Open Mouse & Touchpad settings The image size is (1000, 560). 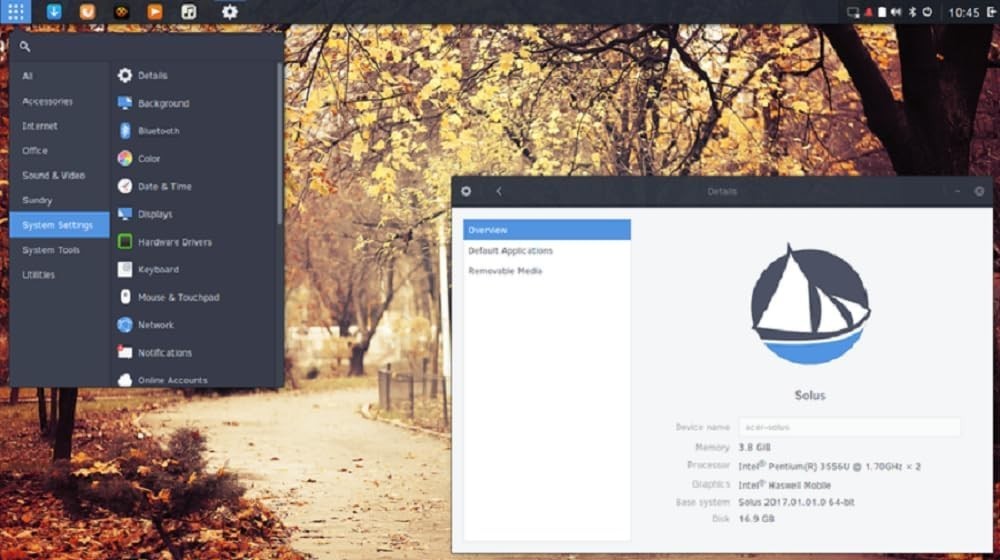tap(195, 297)
